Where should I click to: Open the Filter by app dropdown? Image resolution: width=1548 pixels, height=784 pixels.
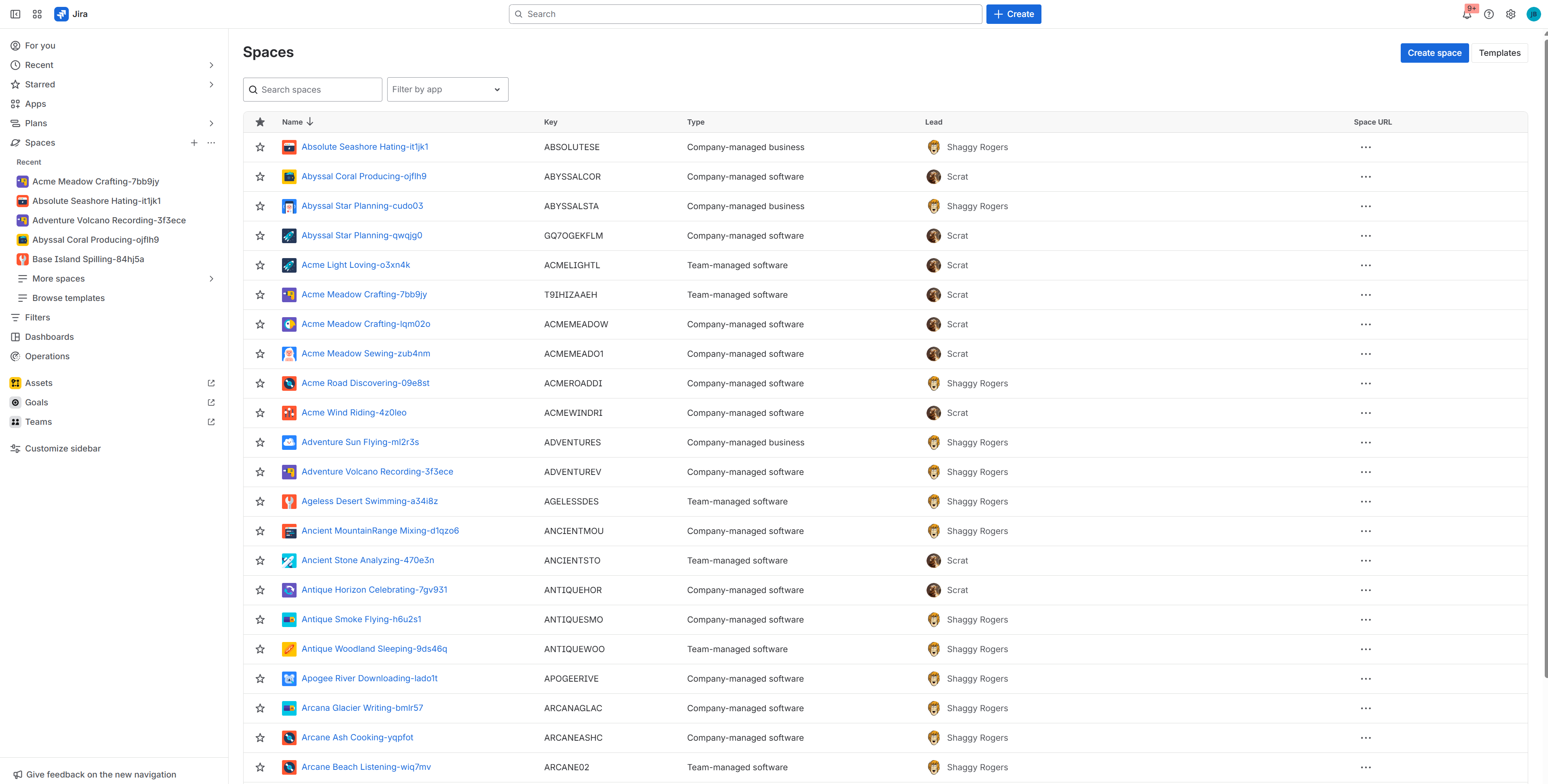(x=447, y=89)
